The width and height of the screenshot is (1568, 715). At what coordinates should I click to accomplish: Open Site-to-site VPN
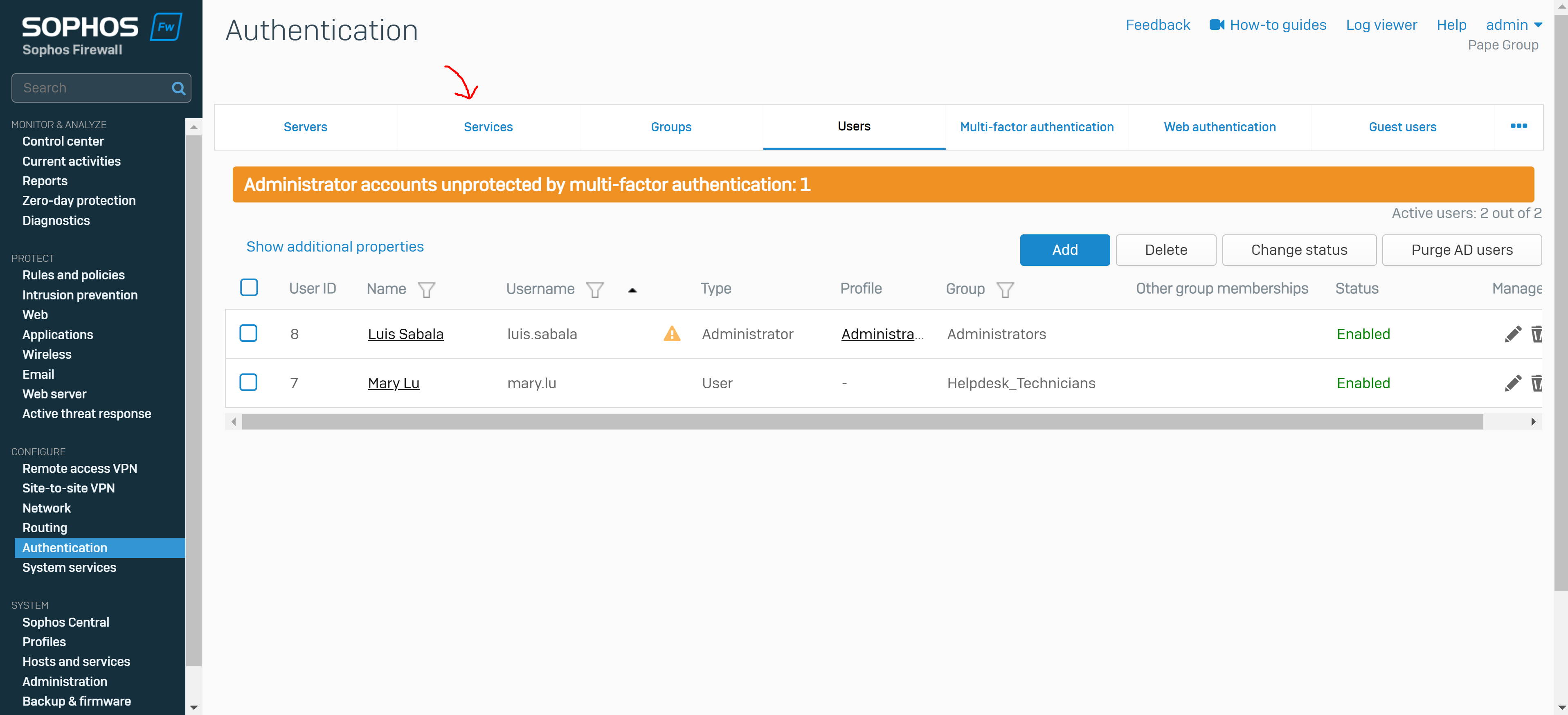point(68,488)
